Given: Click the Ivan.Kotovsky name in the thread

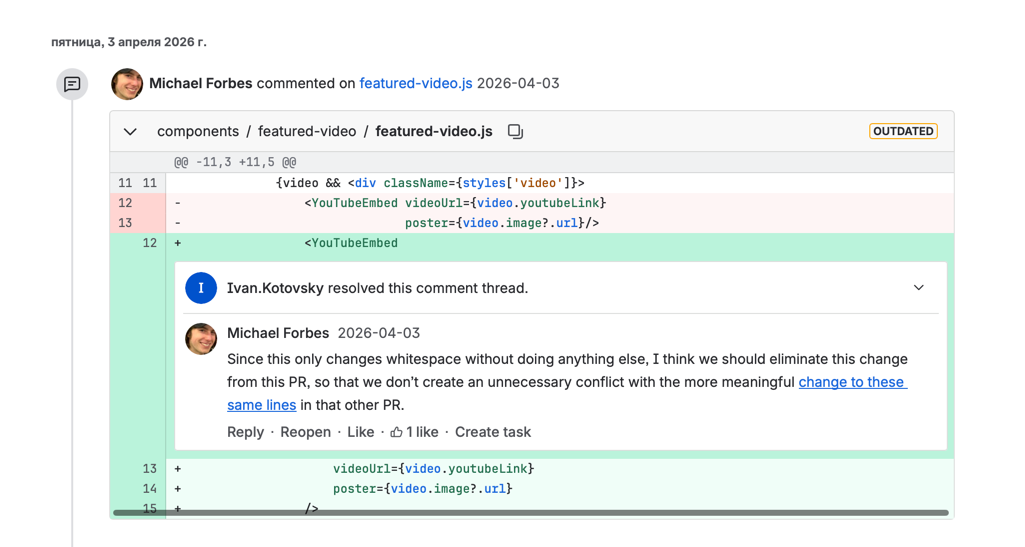Looking at the screenshot, I should click(x=275, y=288).
